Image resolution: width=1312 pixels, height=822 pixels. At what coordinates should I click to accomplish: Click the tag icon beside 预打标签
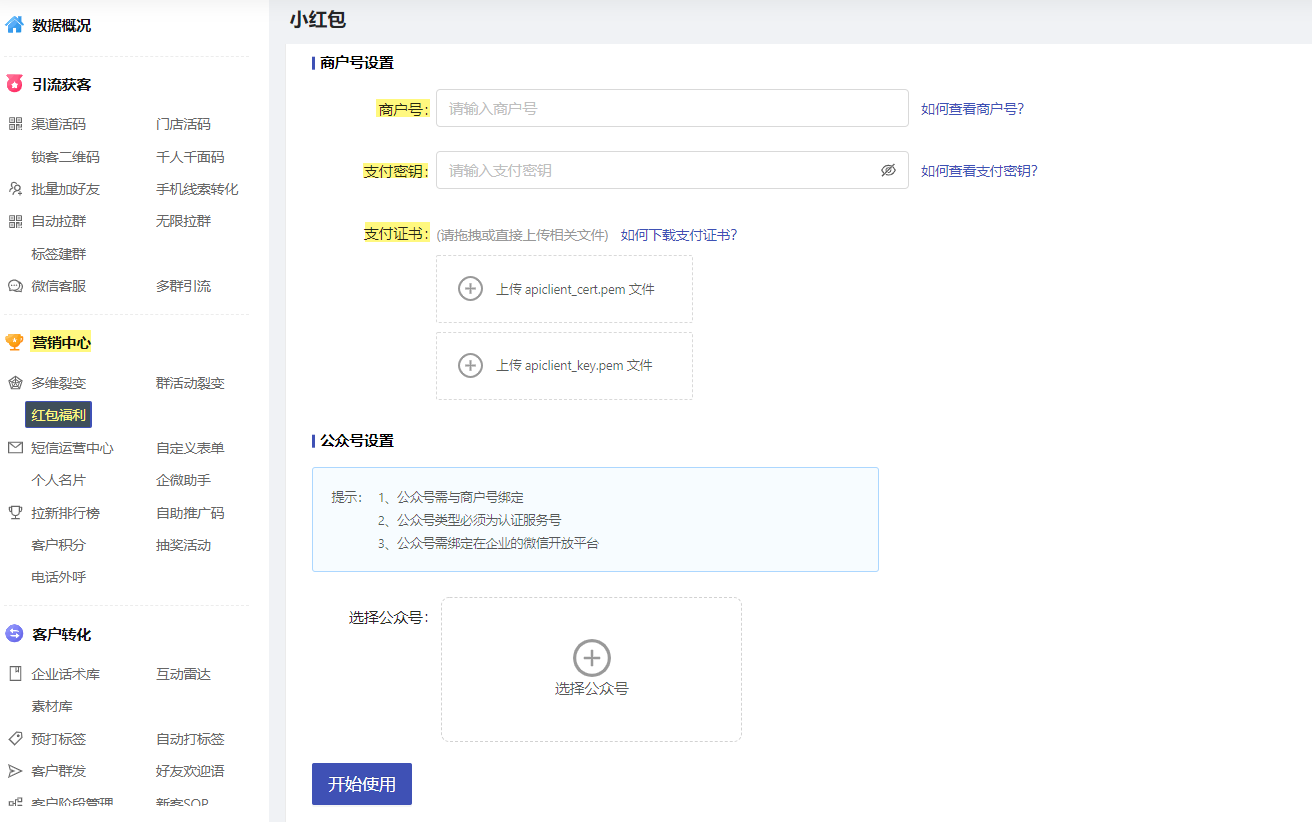[15, 739]
